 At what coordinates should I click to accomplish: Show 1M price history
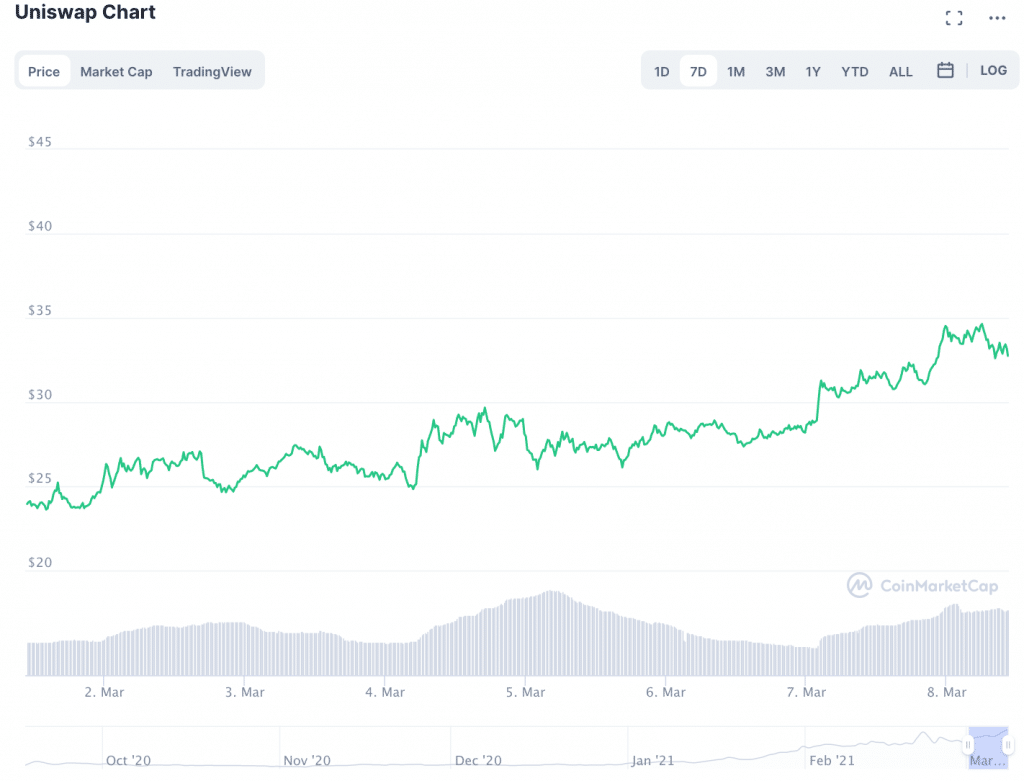tap(736, 72)
